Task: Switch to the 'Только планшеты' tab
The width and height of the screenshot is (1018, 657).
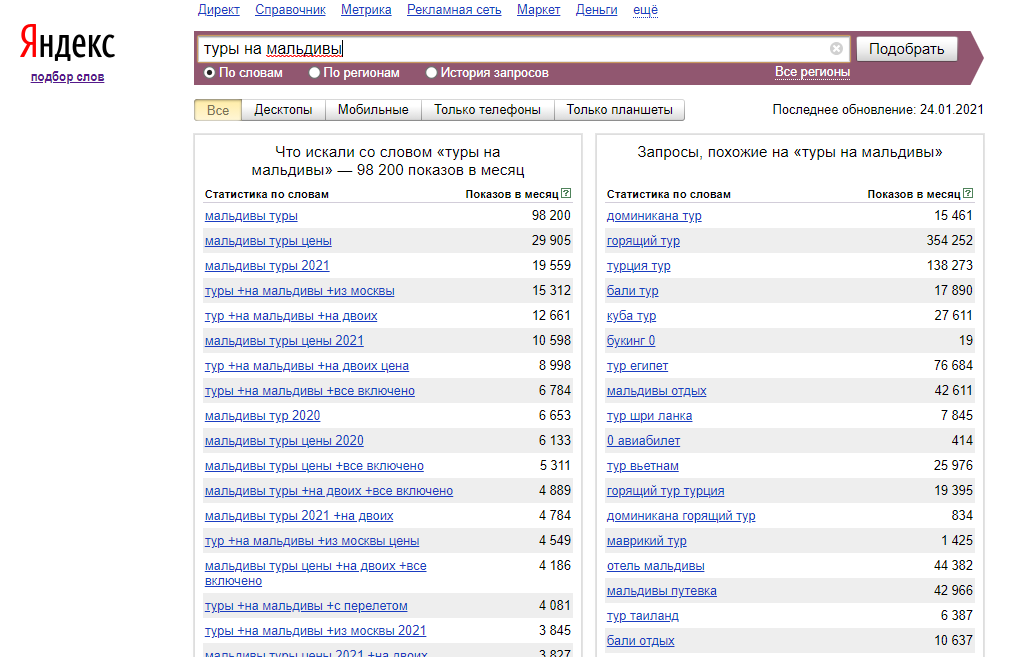Action: click(619, 110)
